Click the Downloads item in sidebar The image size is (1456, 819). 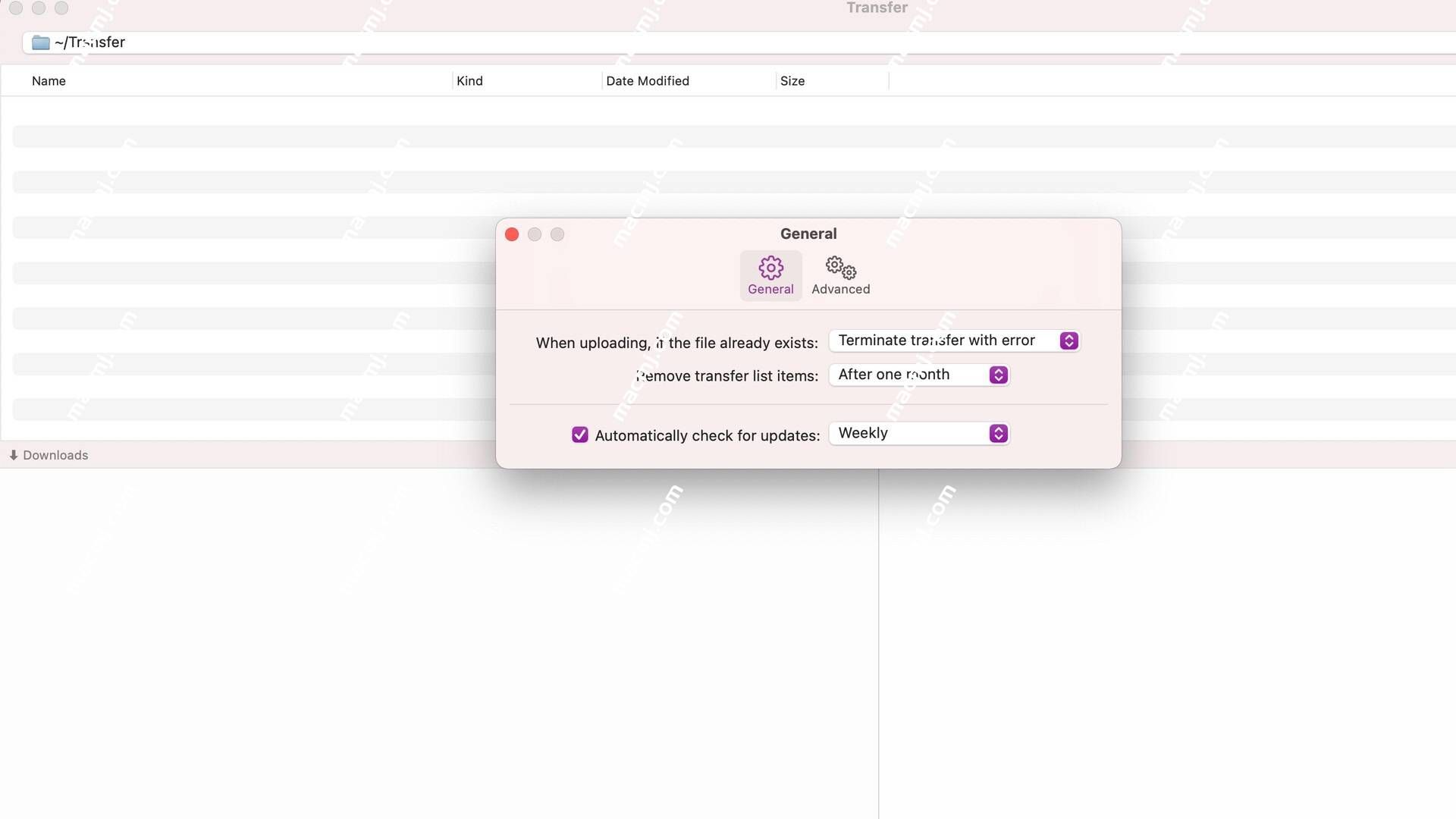54,455
